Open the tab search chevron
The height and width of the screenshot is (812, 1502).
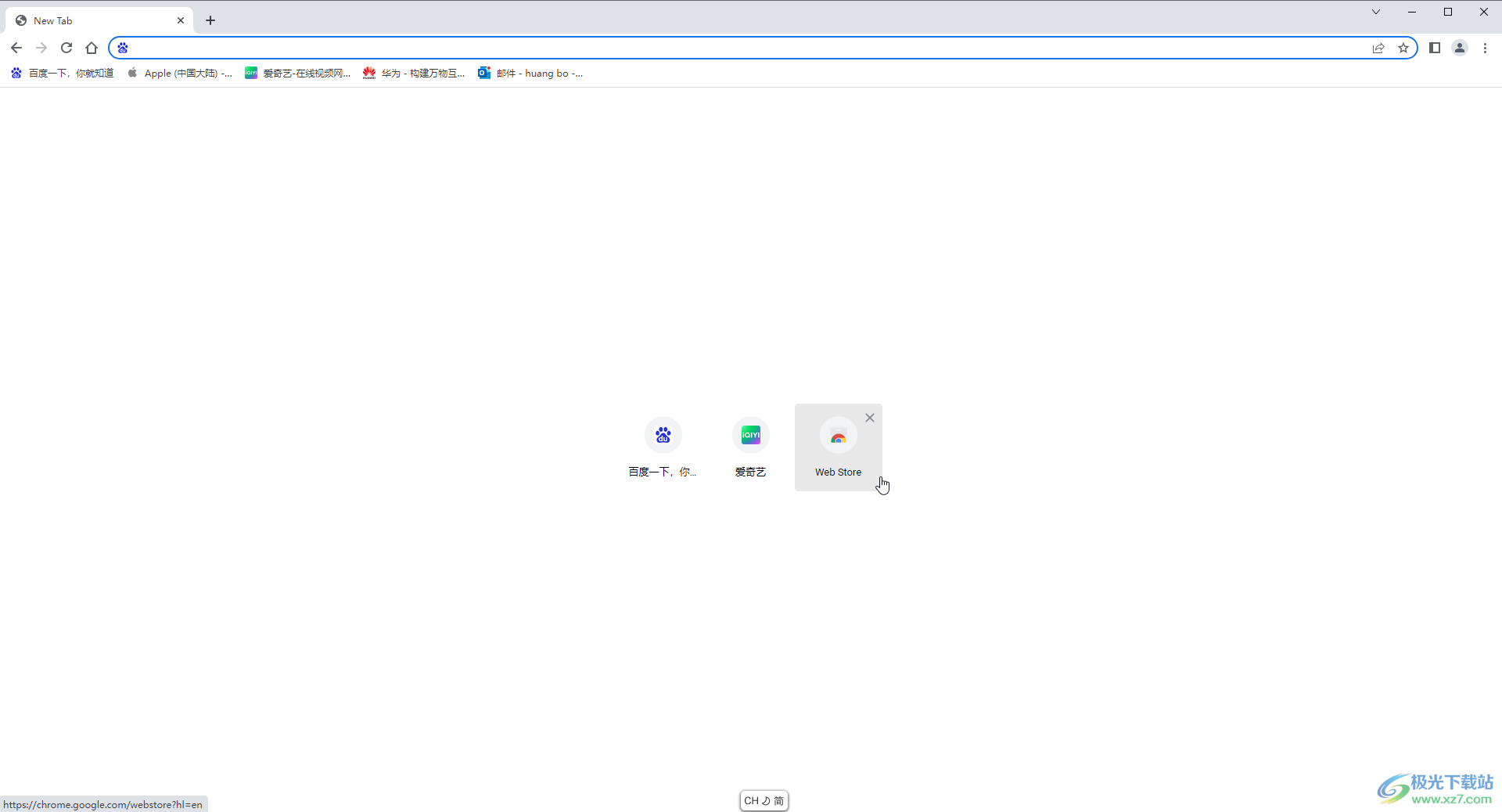[1376, 12]
